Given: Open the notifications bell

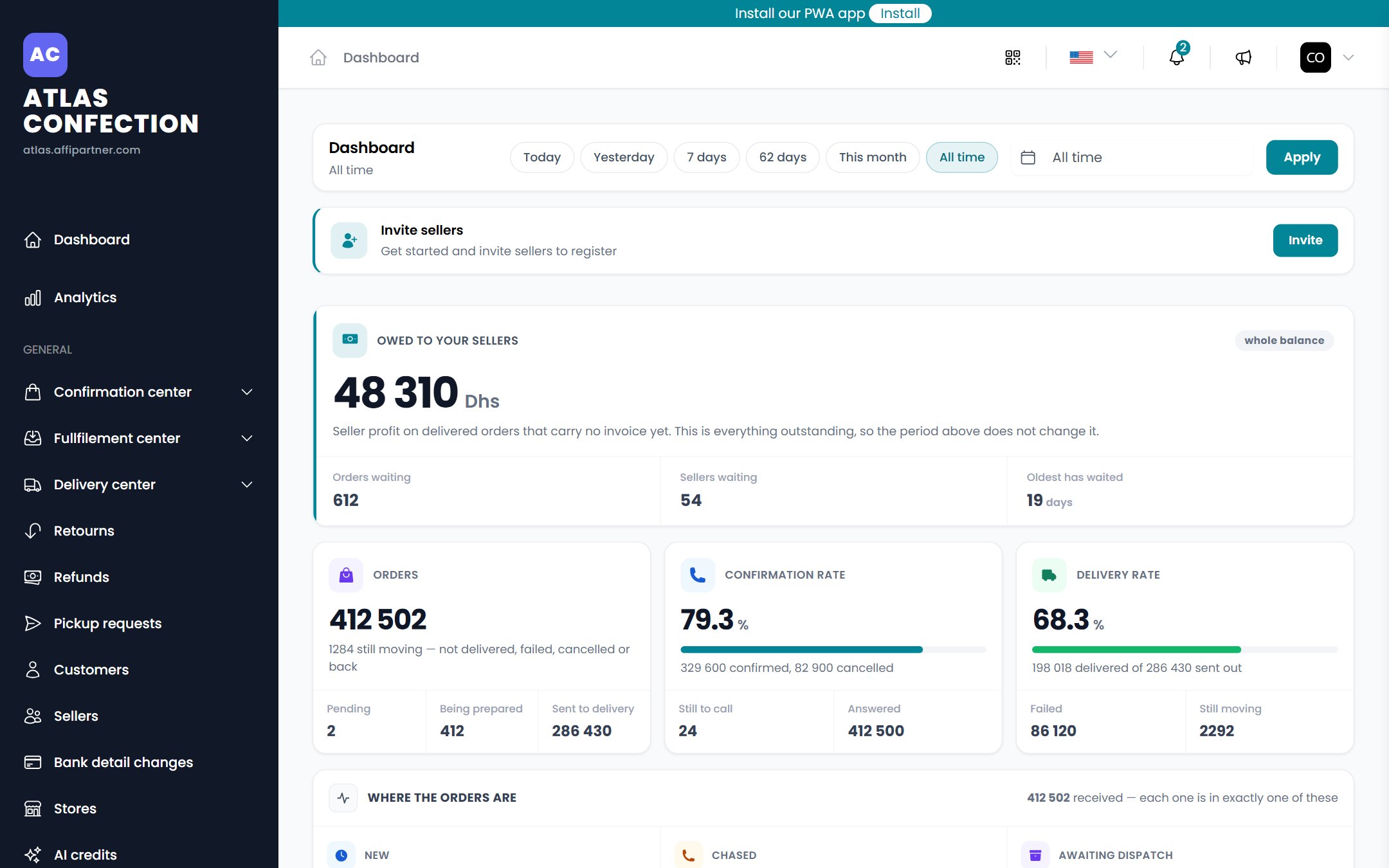Looking at the screenshot, I should (1177, 57).
